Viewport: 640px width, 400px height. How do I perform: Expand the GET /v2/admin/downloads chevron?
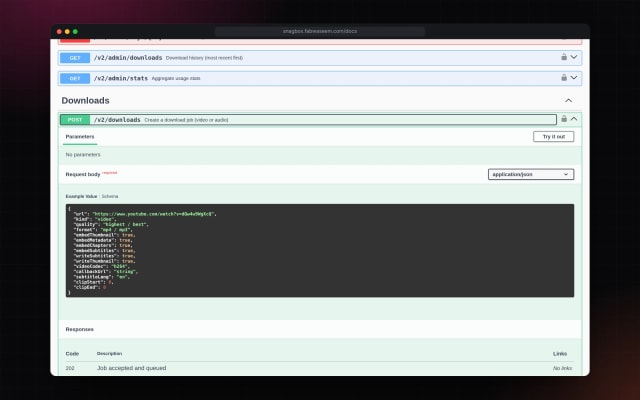coord(574,57)
